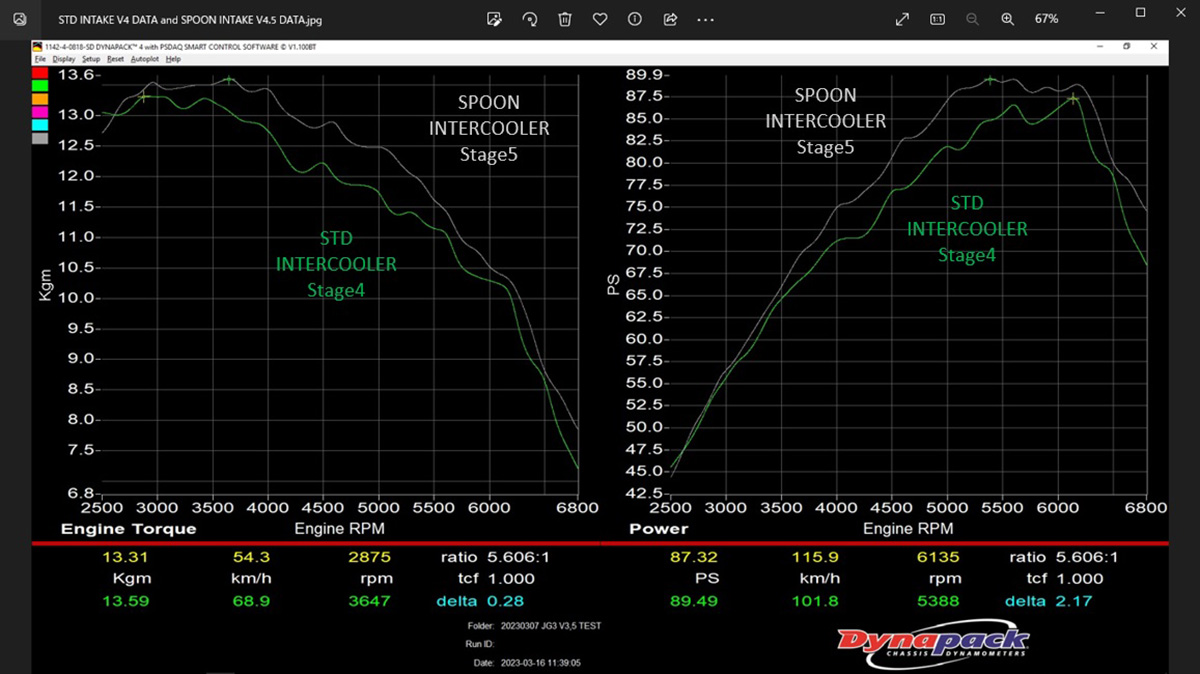
Task: Enter fullscreen with the diagonal arrows icon
Action: click(902, 19)
